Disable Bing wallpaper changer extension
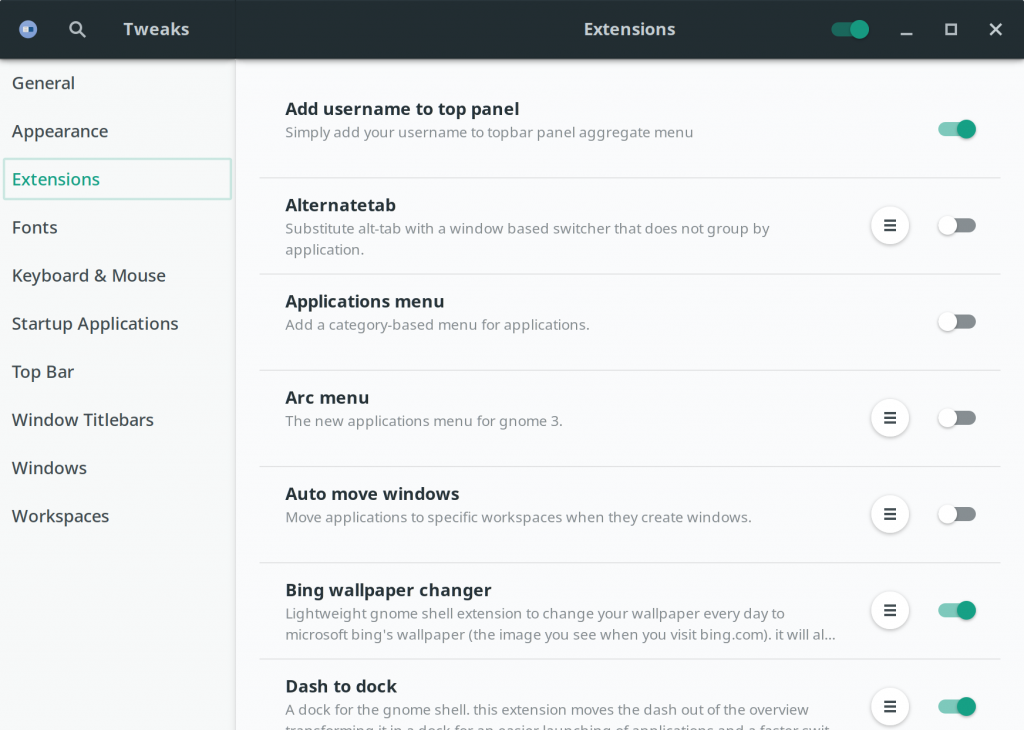Viewport: 1024px width, 730px height. pyautogui.click(x=956, y=610)
